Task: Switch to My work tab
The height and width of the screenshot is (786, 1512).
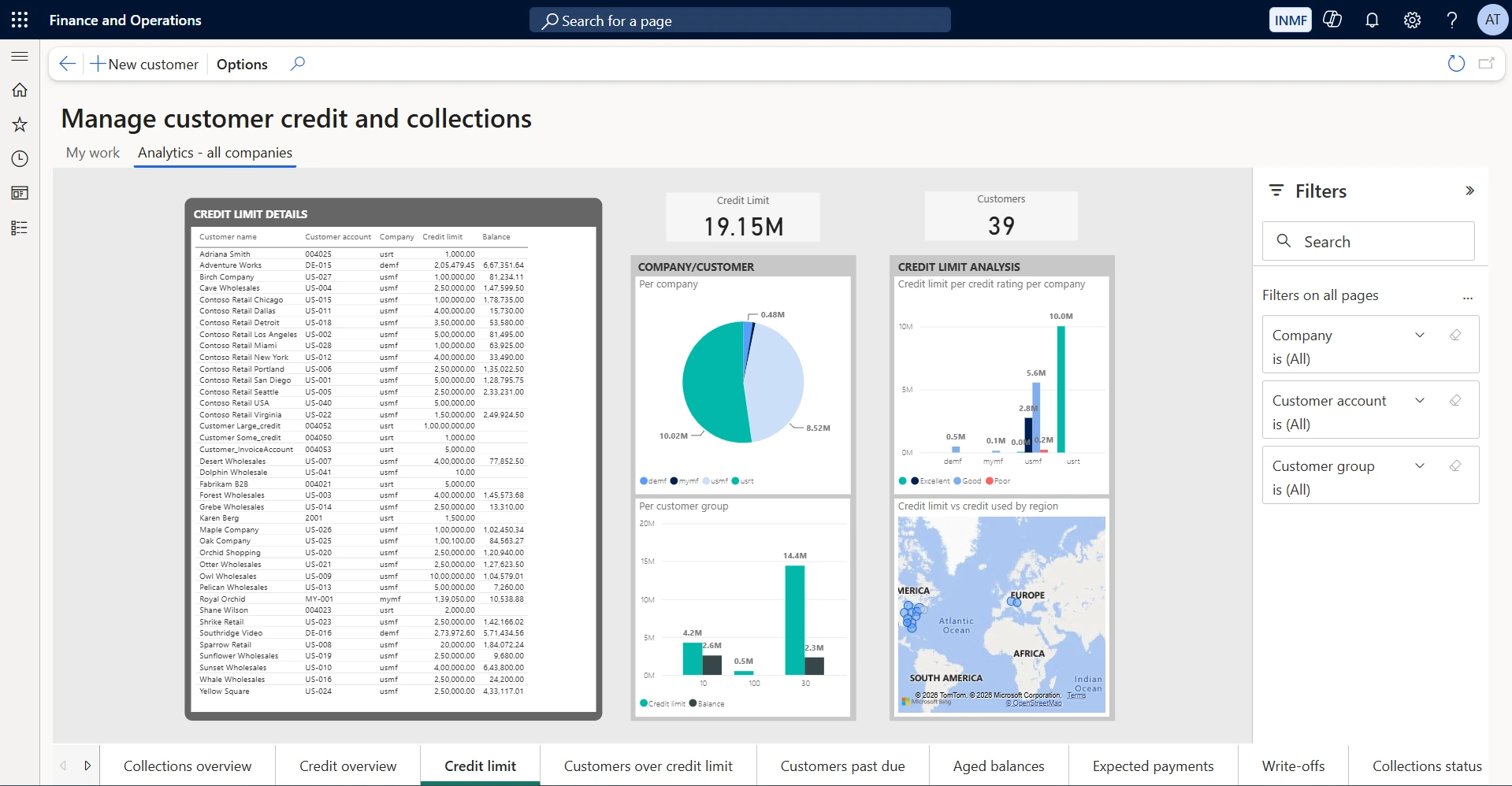Action: pos(93,153)
